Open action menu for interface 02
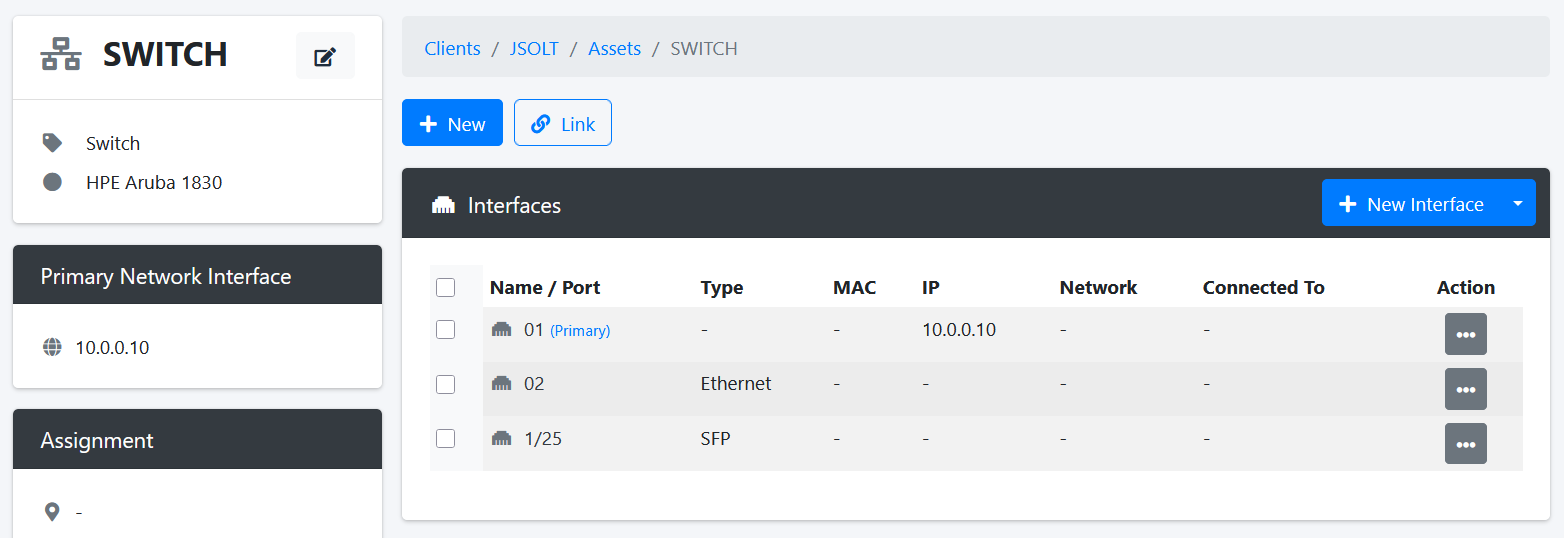This screenshot has width=1564, height=538. (1465, 389)
